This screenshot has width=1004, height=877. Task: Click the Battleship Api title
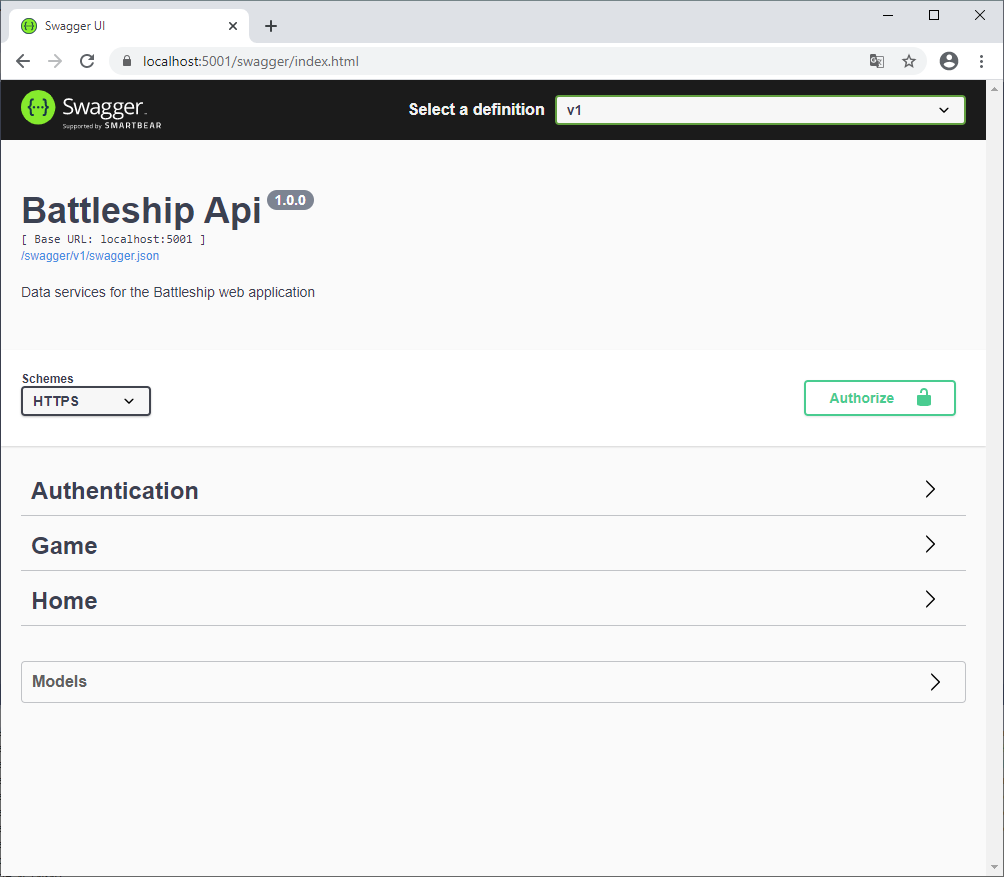point(142,211)
